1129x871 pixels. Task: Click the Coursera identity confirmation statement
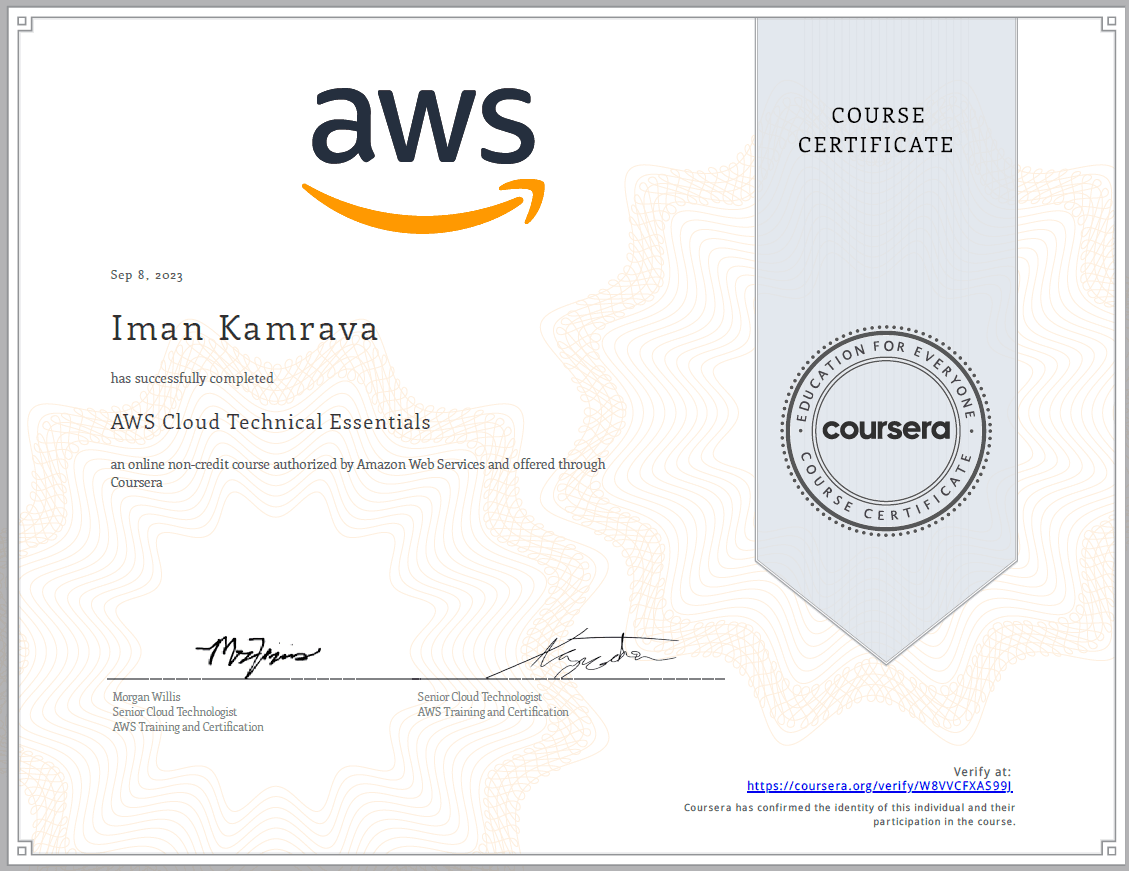tap(850, 815)
